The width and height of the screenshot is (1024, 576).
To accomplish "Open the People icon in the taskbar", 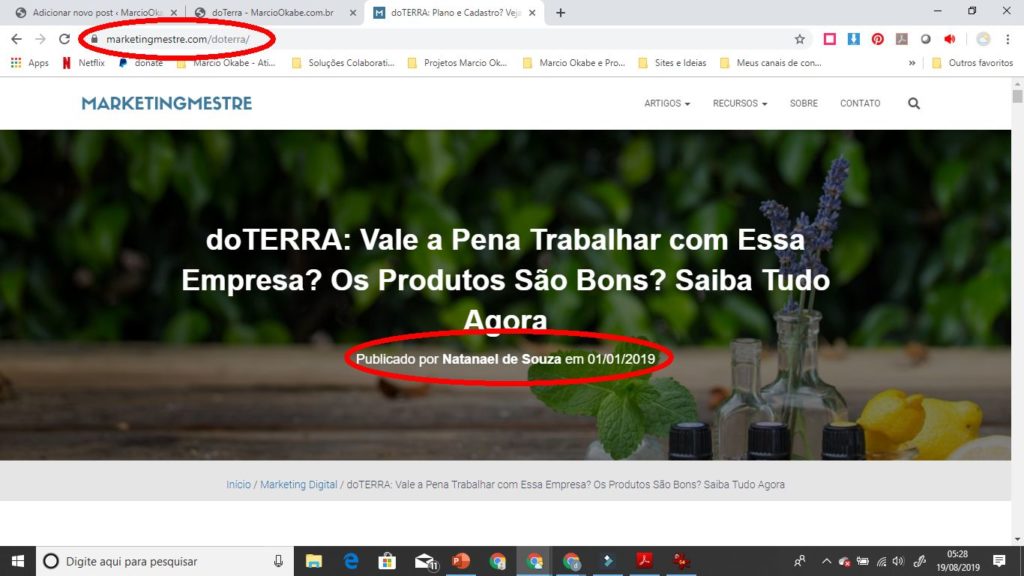I will point(799,561).
